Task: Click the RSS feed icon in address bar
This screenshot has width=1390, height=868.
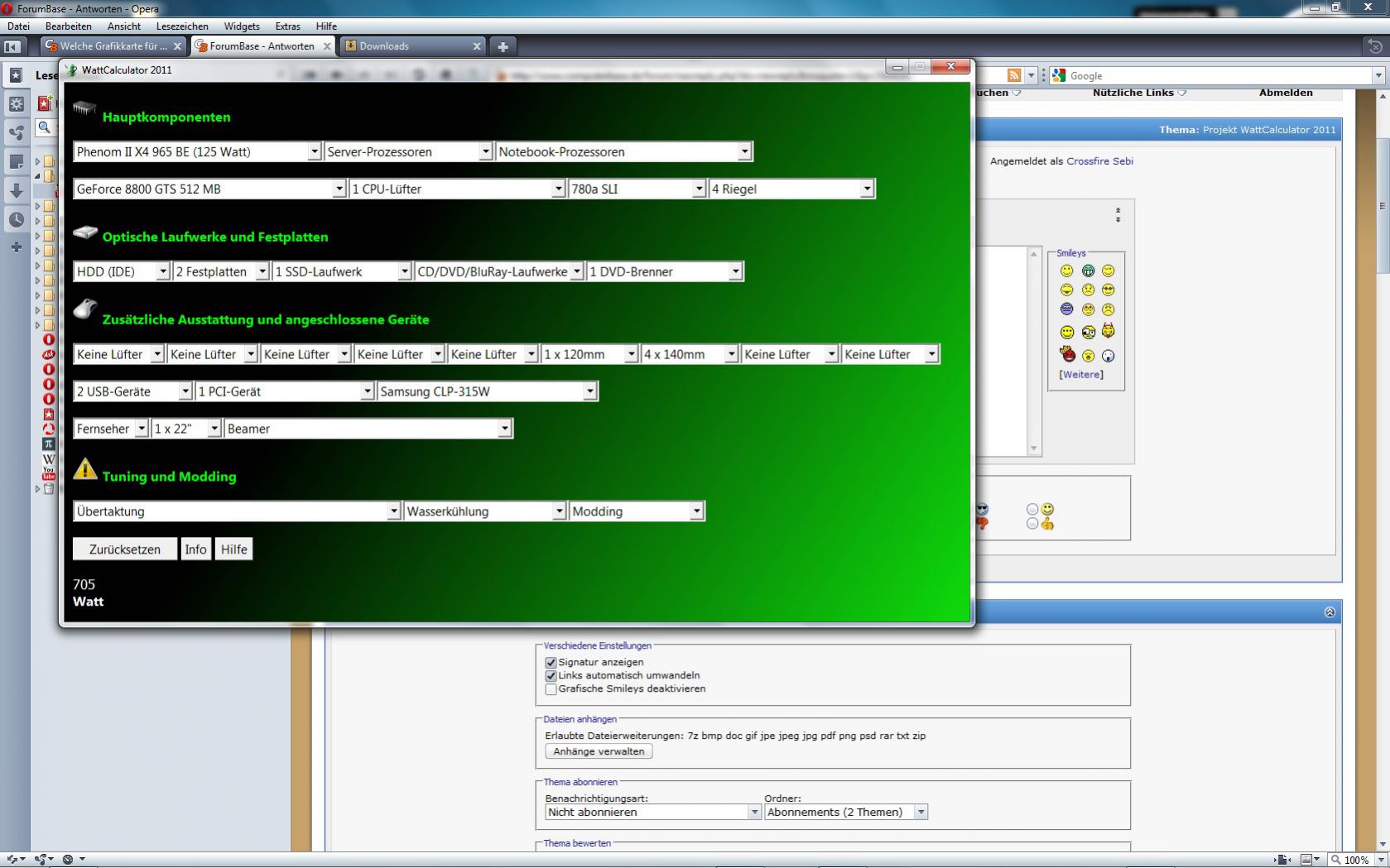Action: (x=1014, y=75)
